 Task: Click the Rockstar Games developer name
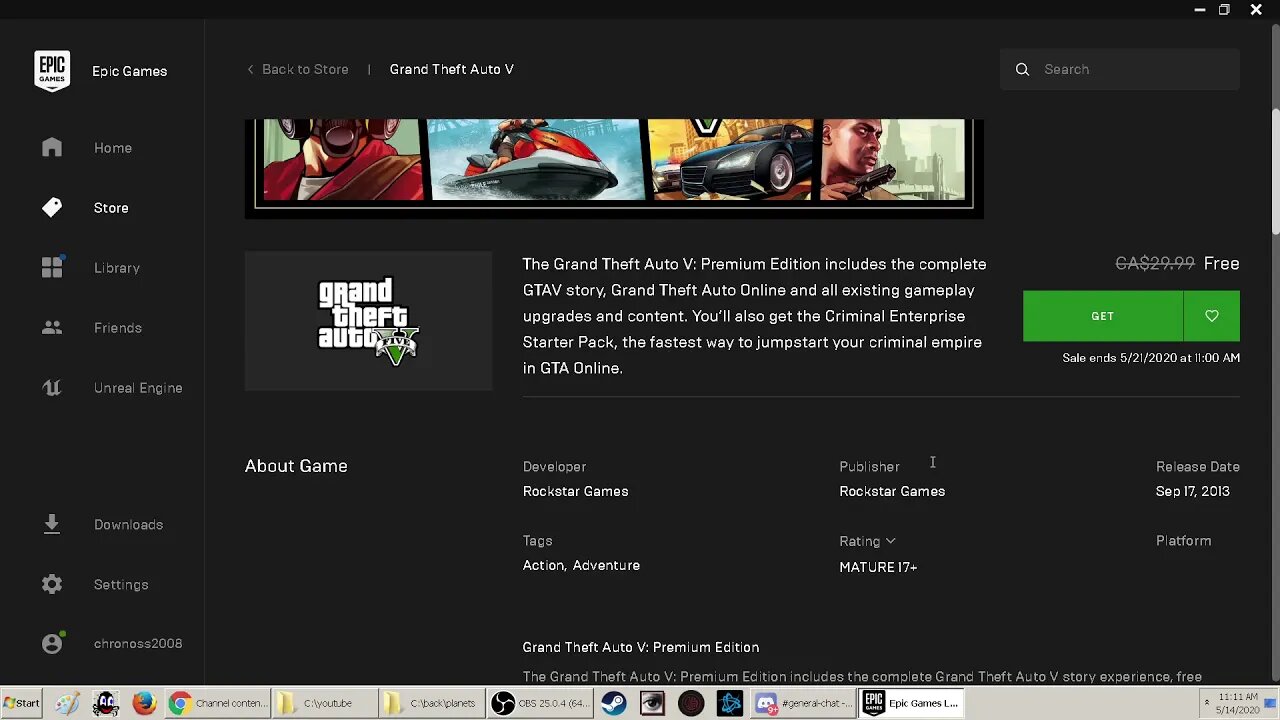[575, 492]
